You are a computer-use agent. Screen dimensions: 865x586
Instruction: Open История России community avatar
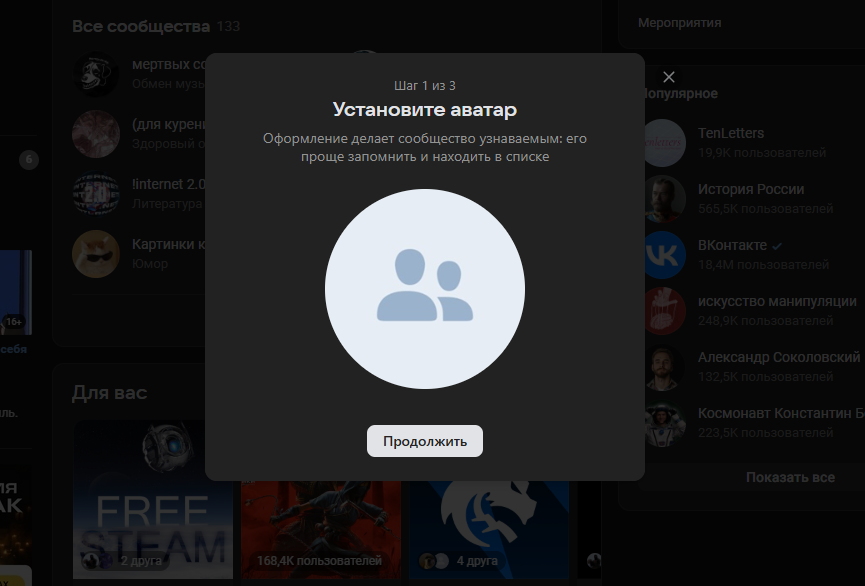point(664,199)
